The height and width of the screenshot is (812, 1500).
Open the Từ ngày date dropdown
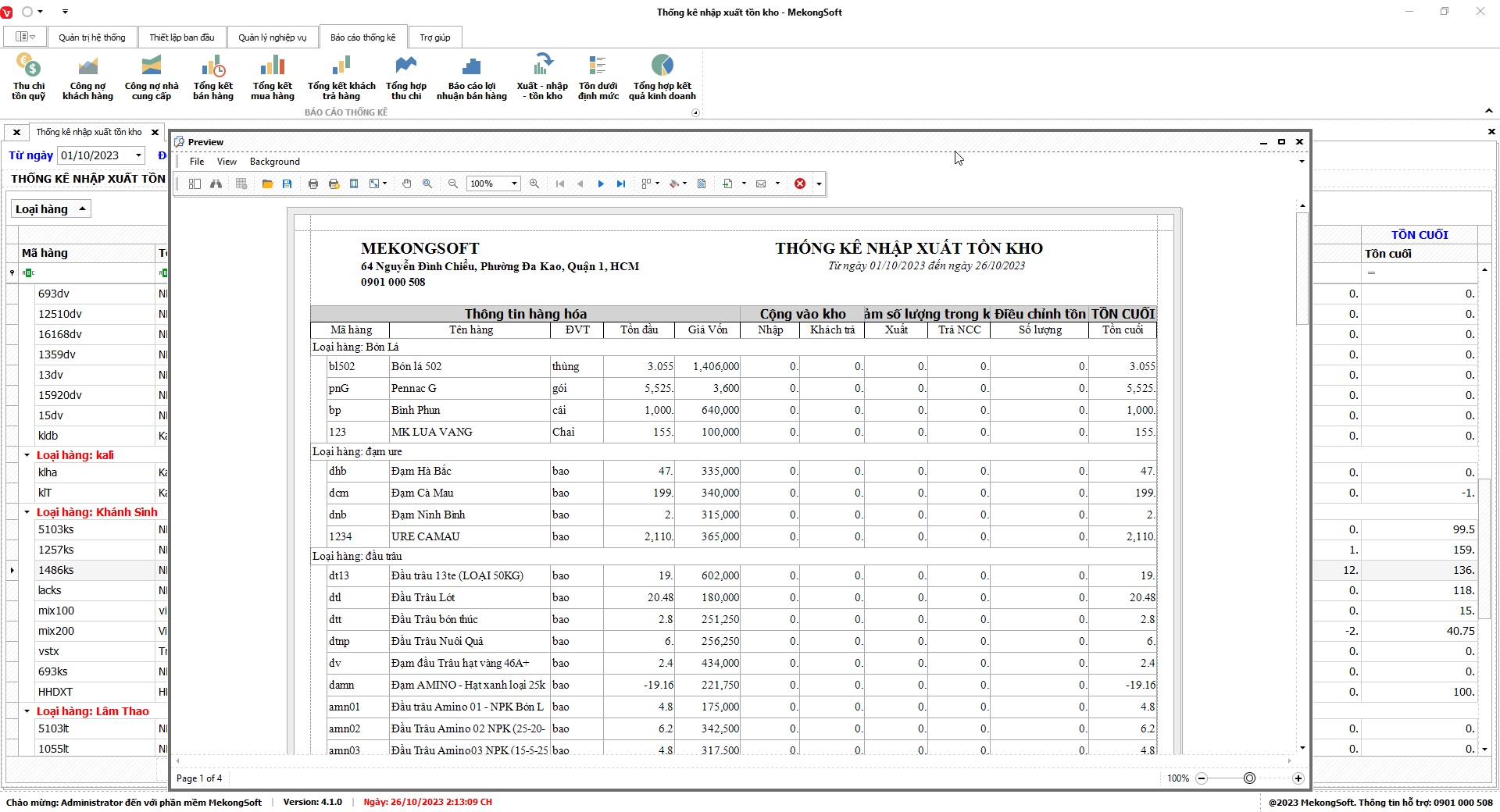pos(138,155)
